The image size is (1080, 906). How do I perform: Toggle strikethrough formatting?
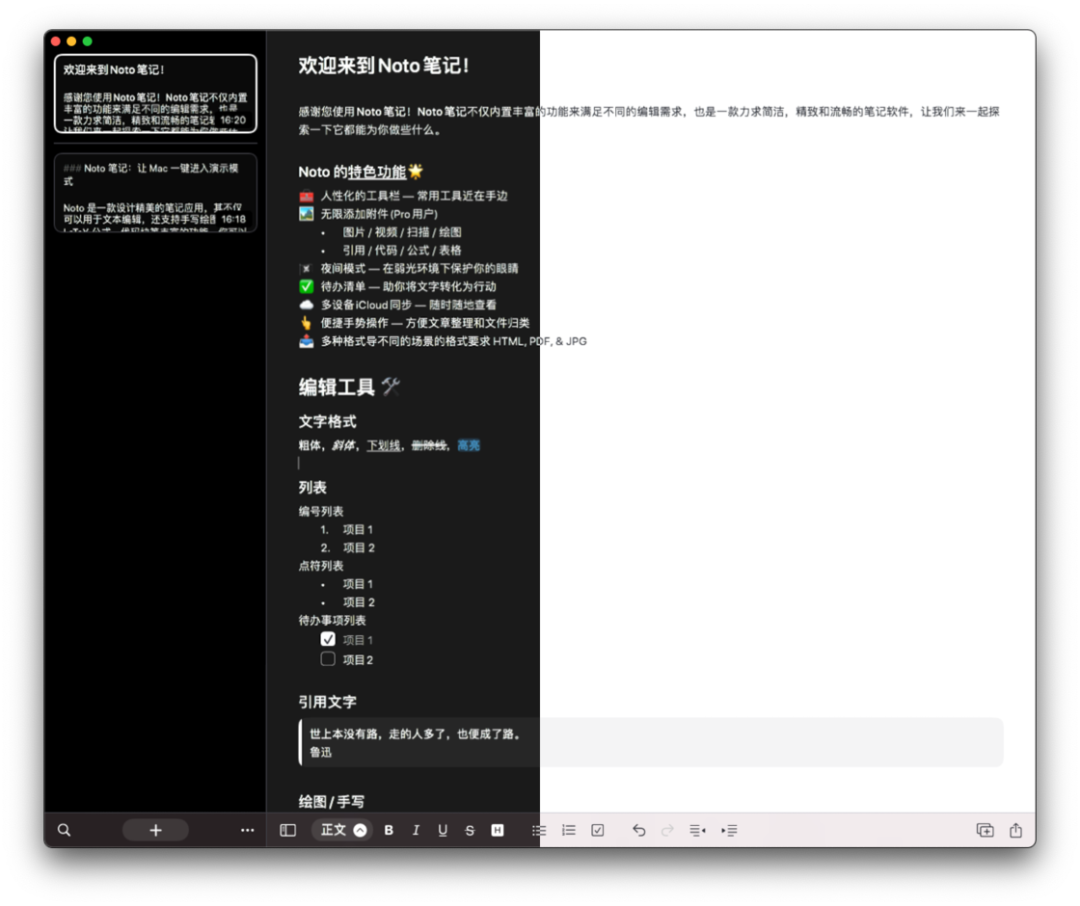click(470, 830)
